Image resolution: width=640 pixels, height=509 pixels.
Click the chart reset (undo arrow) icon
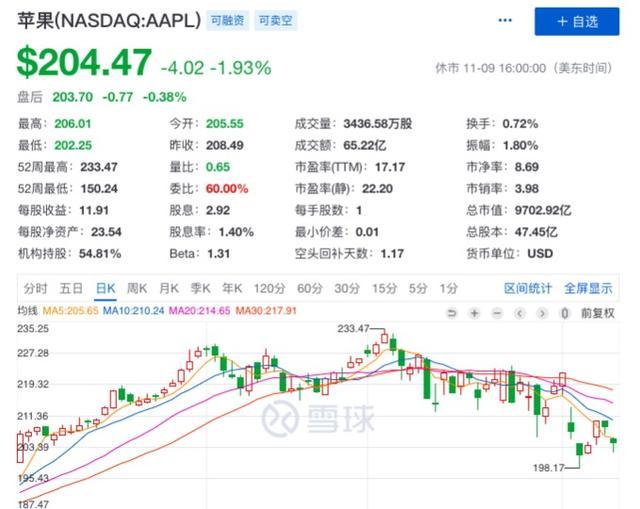click(452, 313)
